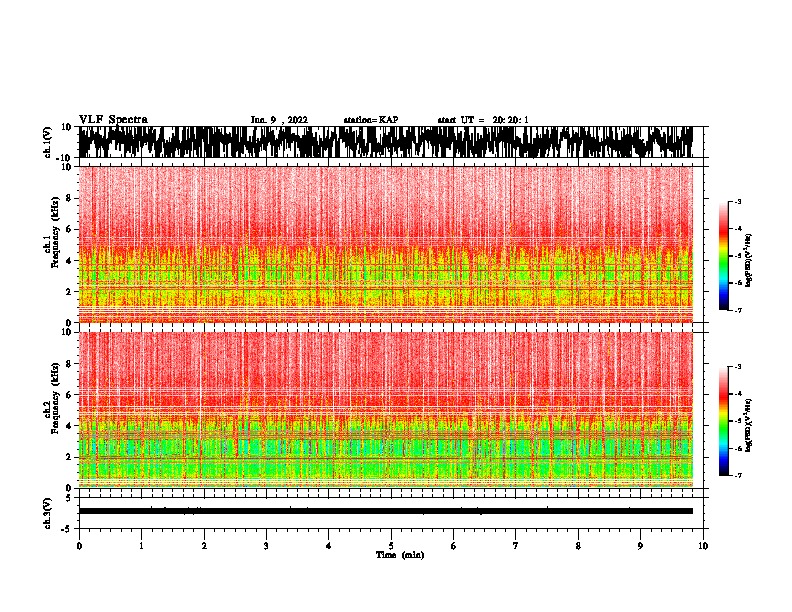The height and width of the screenshot is (612, 792).
Task: Click the ch.1 spectrogram color scale bar
Action: tap(724, 256)
